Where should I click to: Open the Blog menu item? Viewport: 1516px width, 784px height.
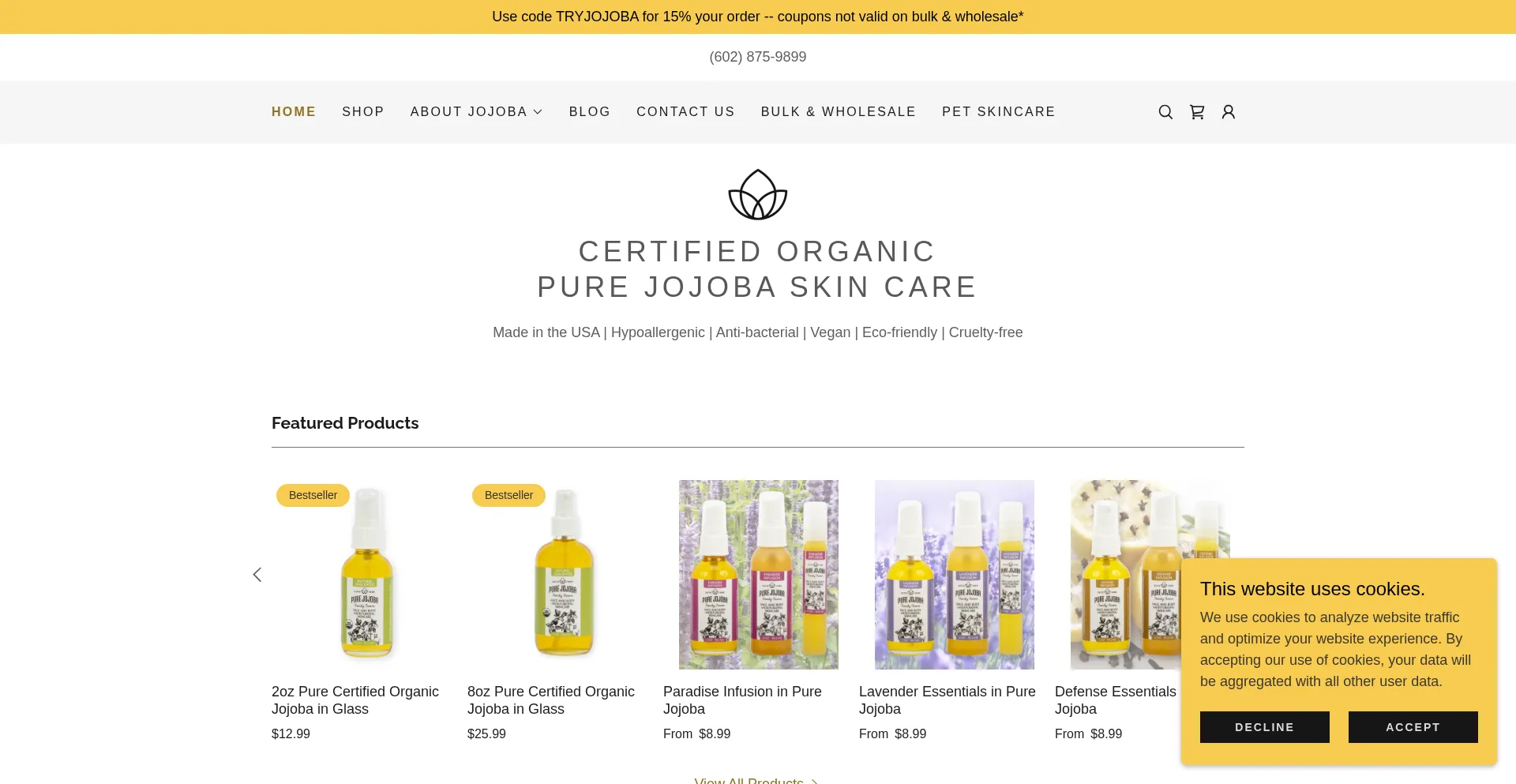pos(590,112)
